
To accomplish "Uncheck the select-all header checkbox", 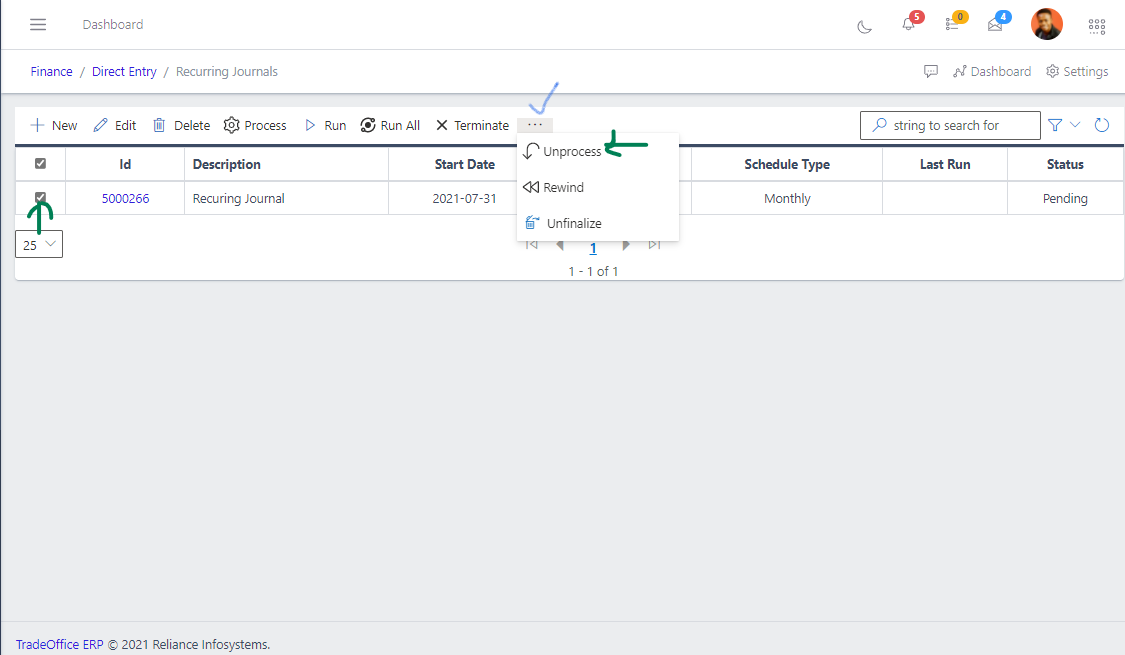I will click(41, 164).
